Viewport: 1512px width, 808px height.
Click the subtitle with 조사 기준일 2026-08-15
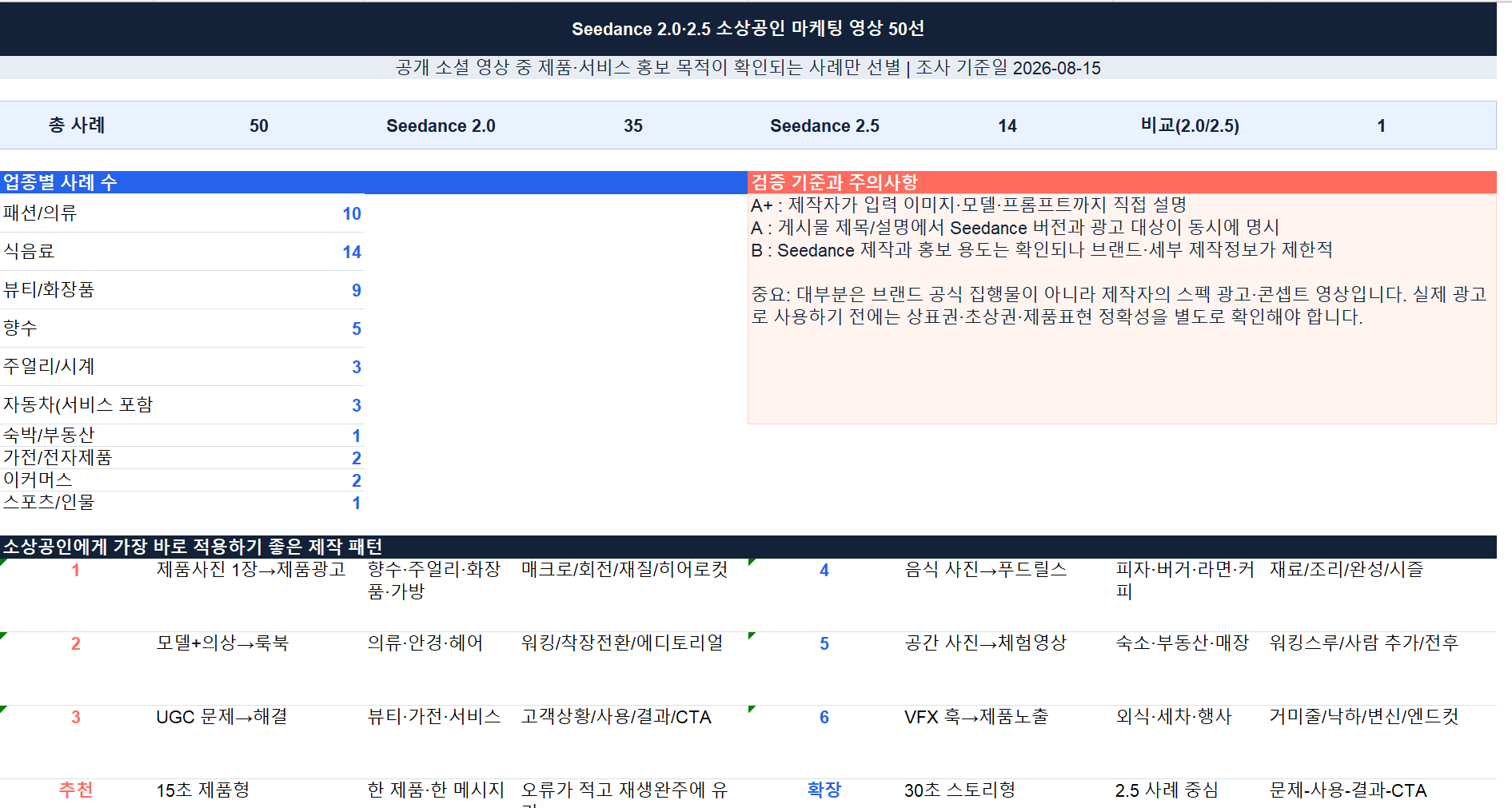tap(748, 68)
